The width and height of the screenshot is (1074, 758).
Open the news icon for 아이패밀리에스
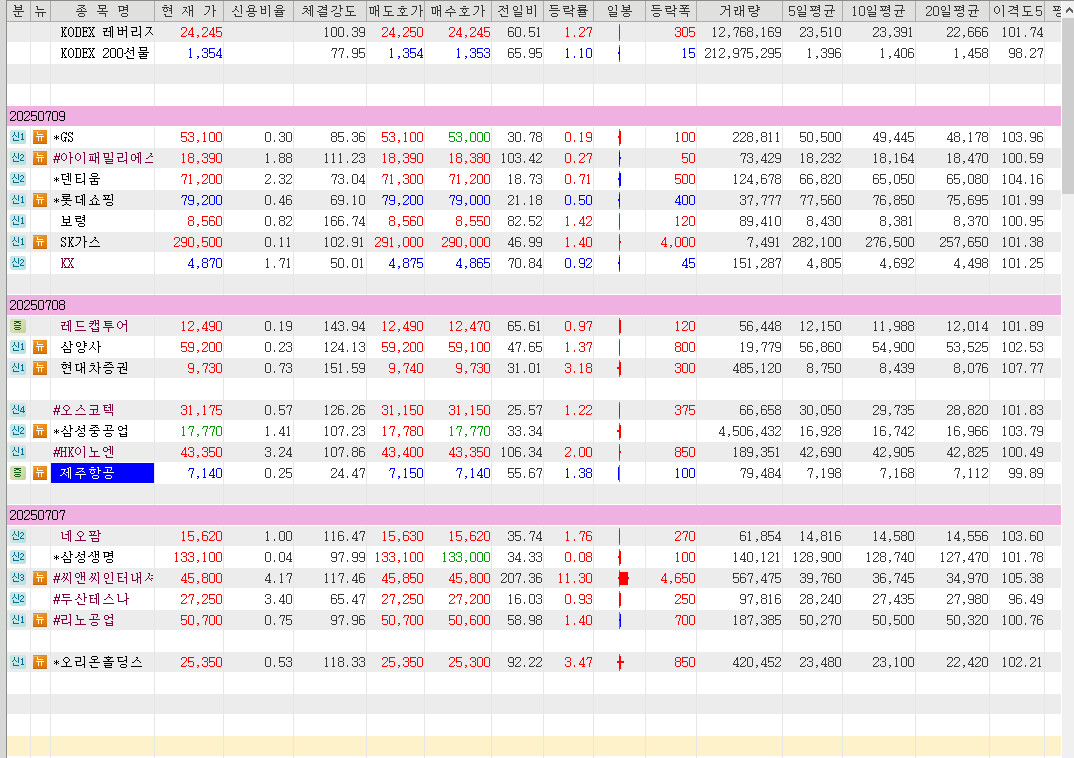(40, 158)
